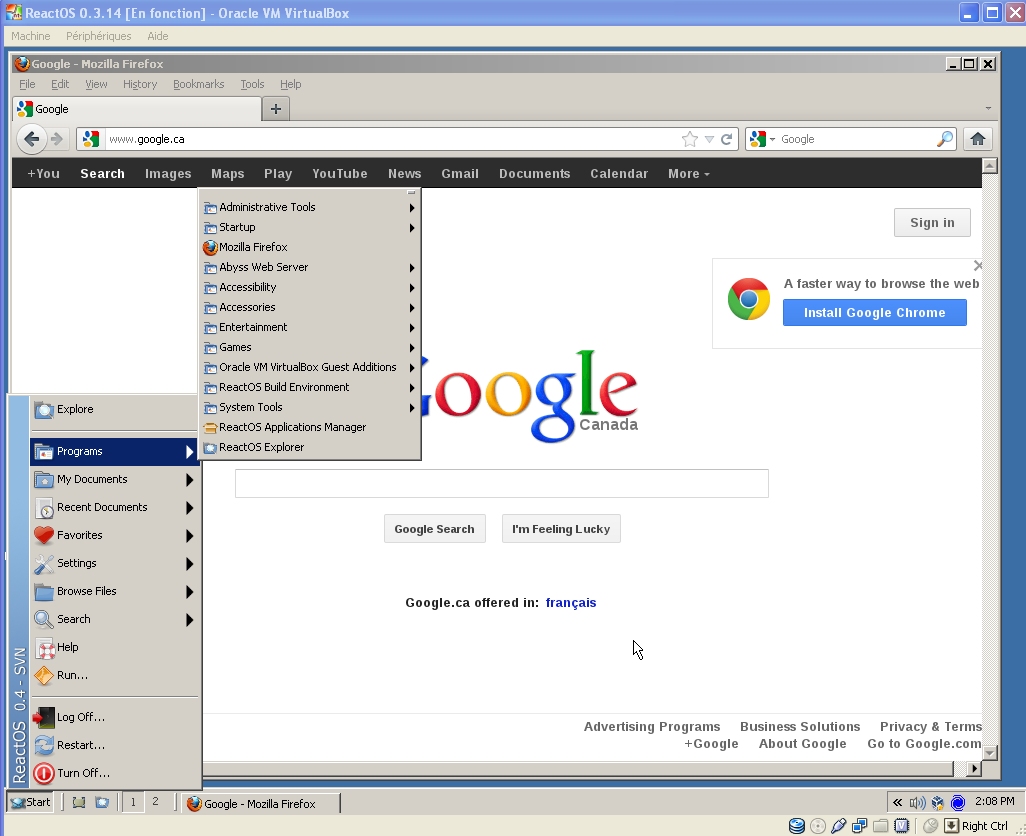The height and width of the screenshot is (836, 1026).
Task: Click the VirtualBox USB status icon
Action: point(838,826)
